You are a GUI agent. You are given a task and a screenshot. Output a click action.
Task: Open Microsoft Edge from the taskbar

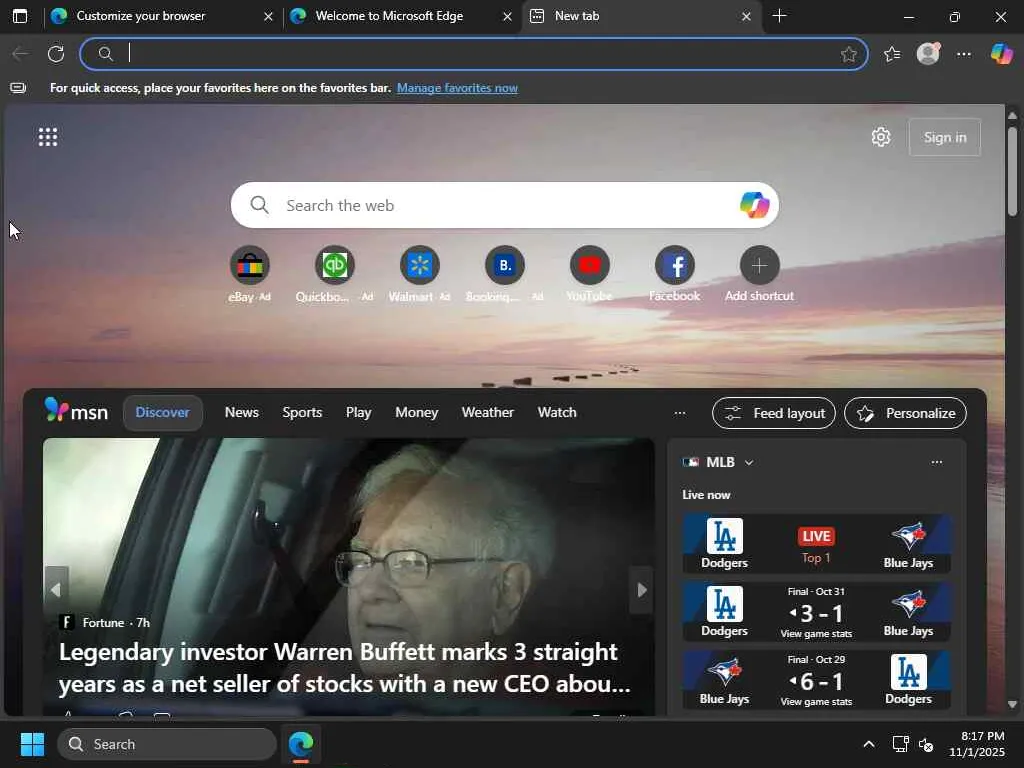(x=301, y=744)
